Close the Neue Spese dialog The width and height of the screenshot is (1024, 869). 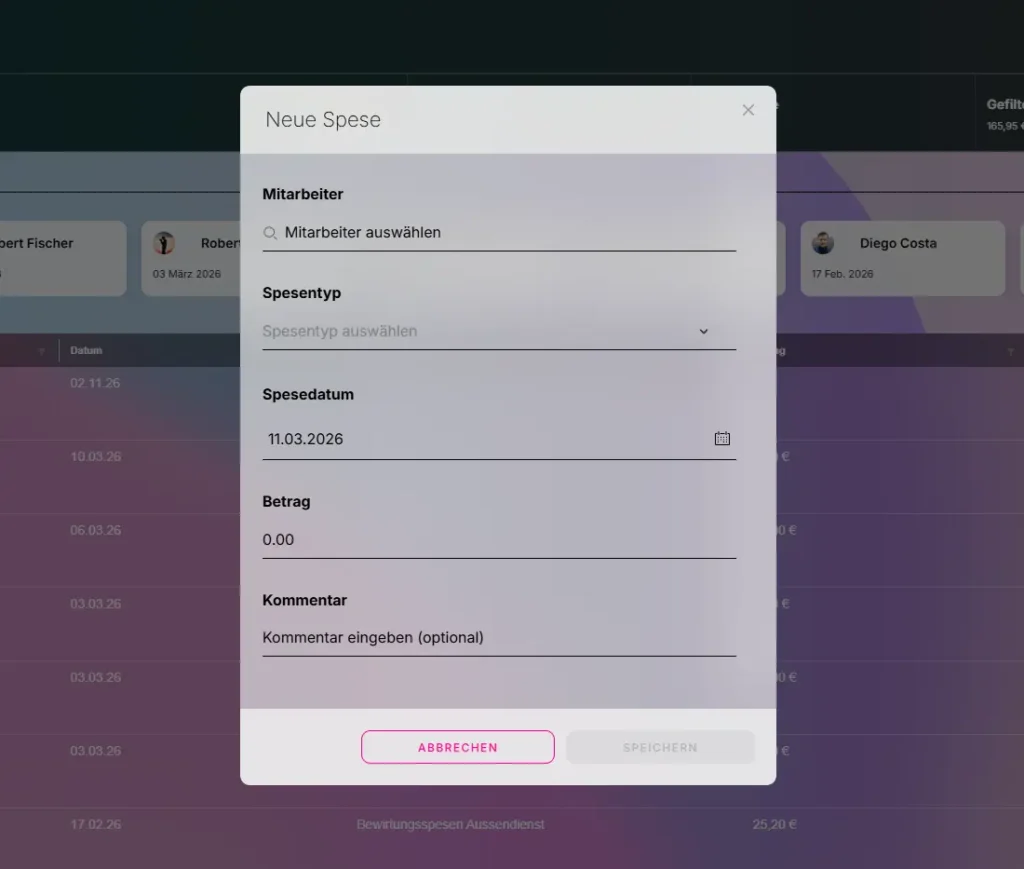(x=748, y=110)
